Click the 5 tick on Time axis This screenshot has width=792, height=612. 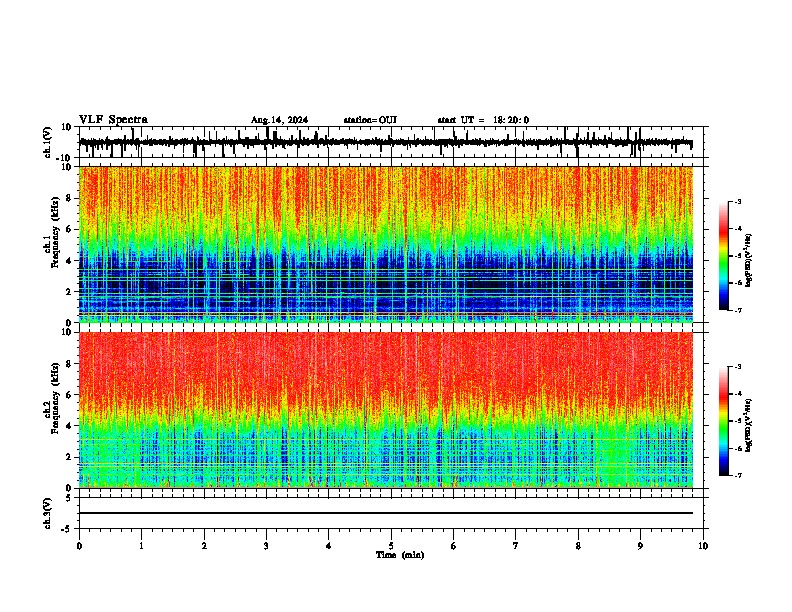coord(391,546)
